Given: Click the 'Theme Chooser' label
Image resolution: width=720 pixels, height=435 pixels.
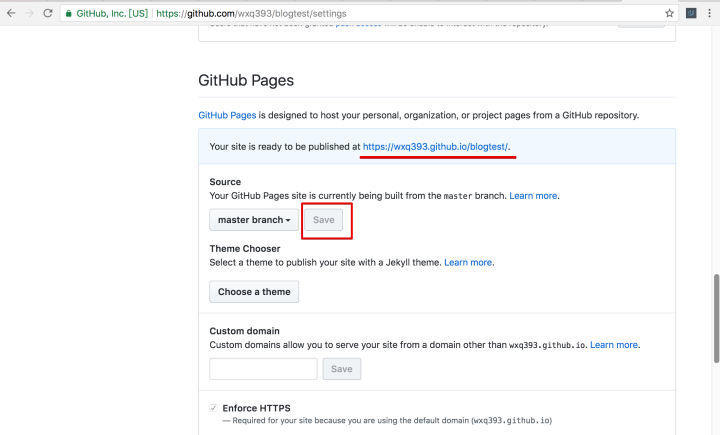Looking at the screenshot, I should point(245,249).
